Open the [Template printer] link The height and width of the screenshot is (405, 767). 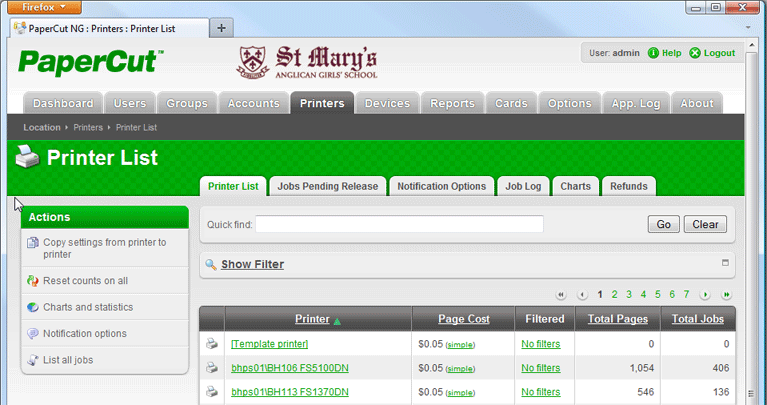[270, 344]
